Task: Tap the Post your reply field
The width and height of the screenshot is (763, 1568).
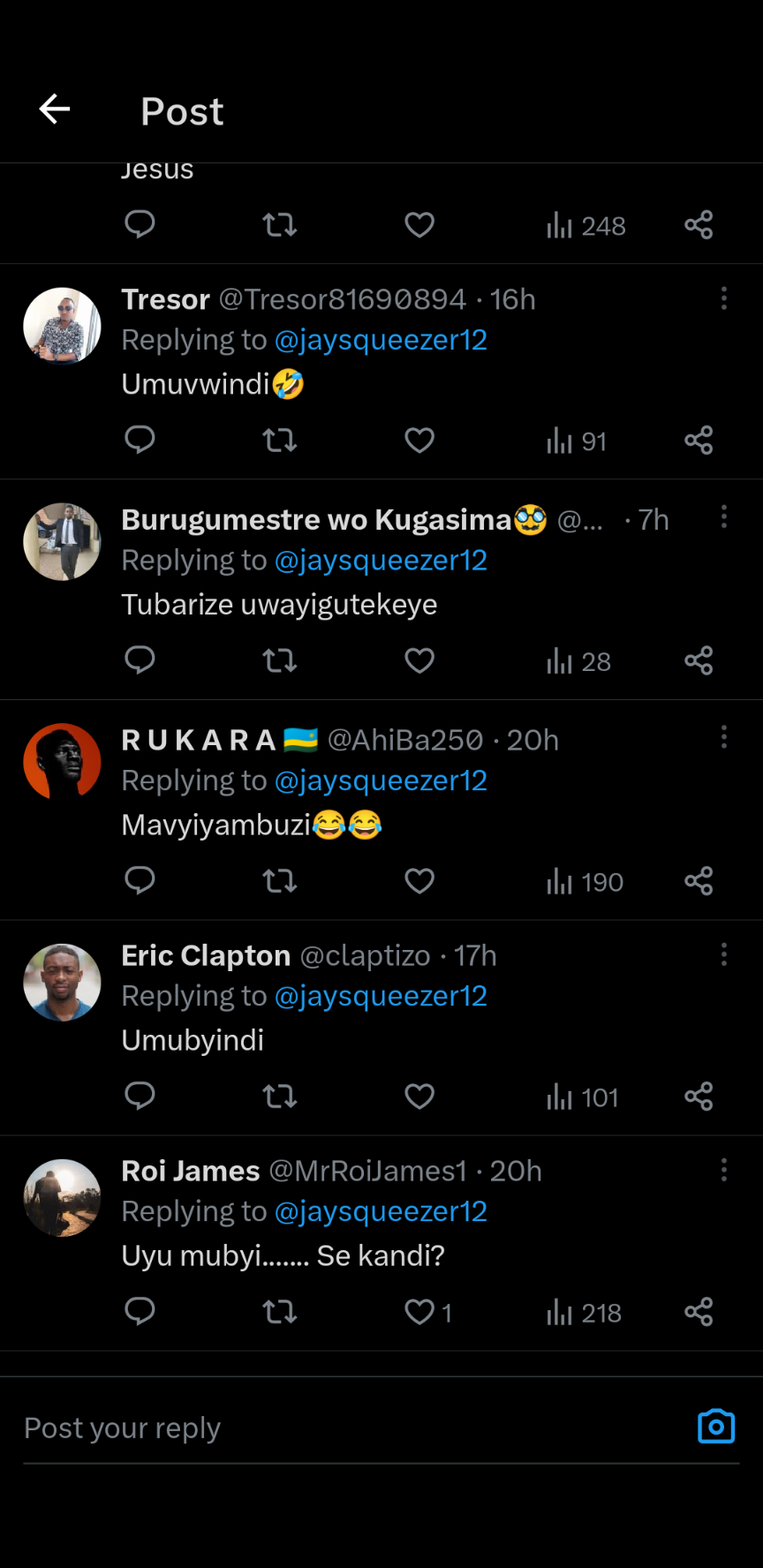Action: tap(353, 1428)
